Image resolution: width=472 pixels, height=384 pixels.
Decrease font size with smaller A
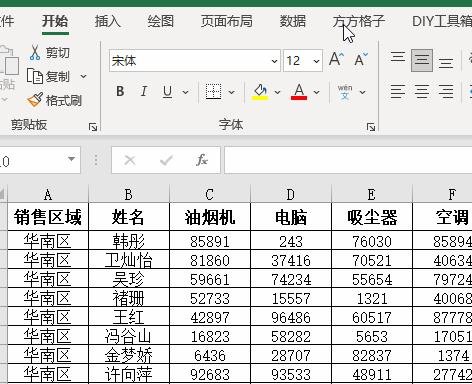pyautogui.click(x=361, y=59)
